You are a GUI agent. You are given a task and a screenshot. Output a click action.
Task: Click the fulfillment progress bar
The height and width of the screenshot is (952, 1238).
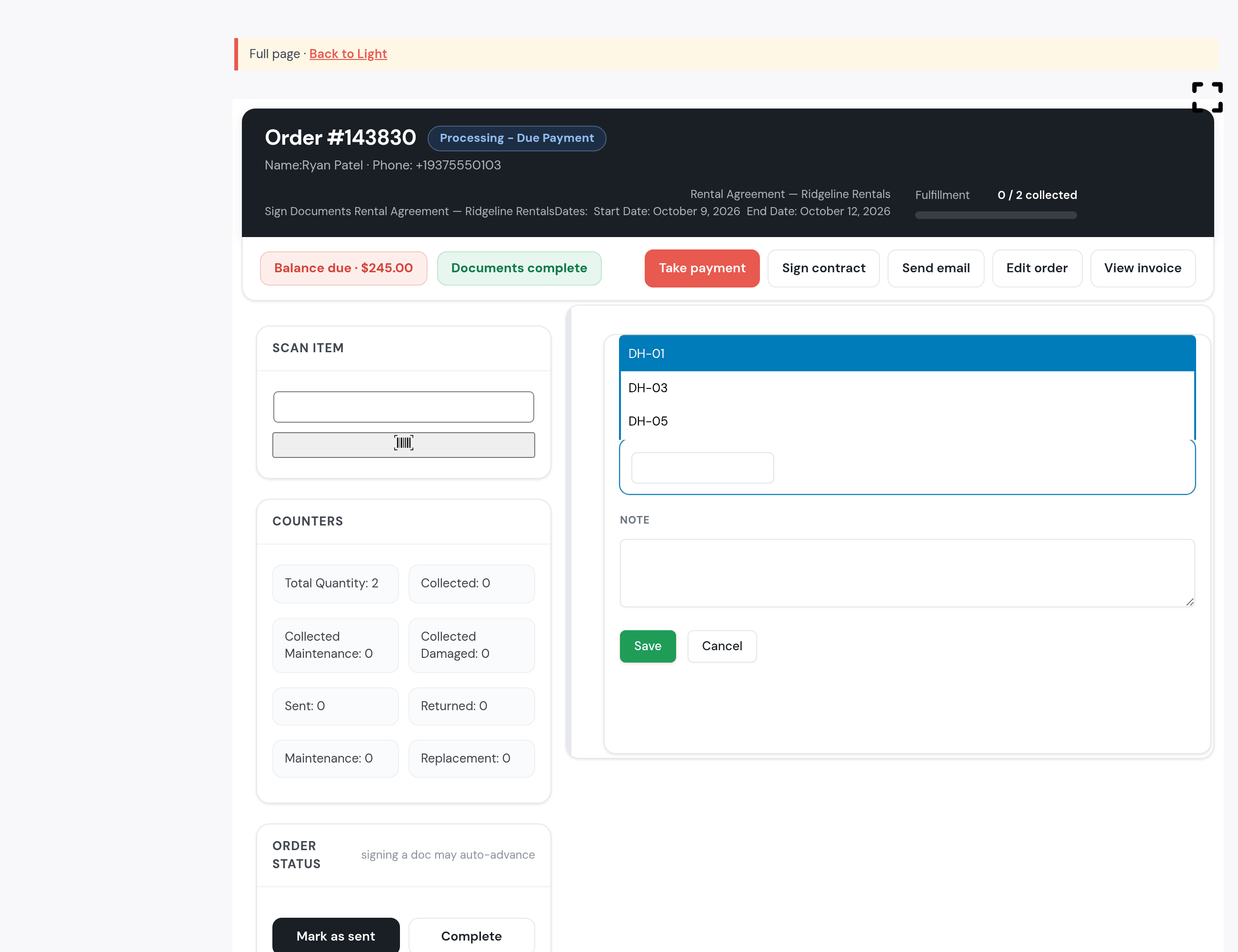(x=995, y=215)
